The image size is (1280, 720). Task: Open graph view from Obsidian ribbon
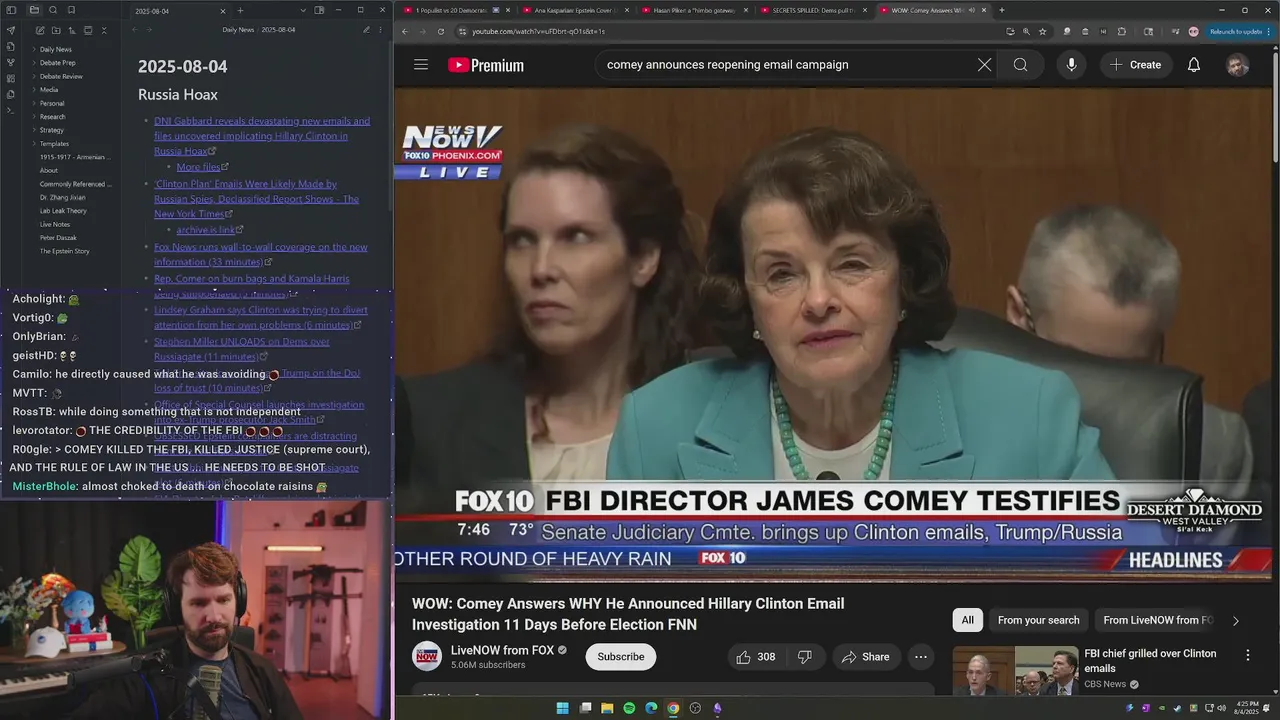click(11, 62)
